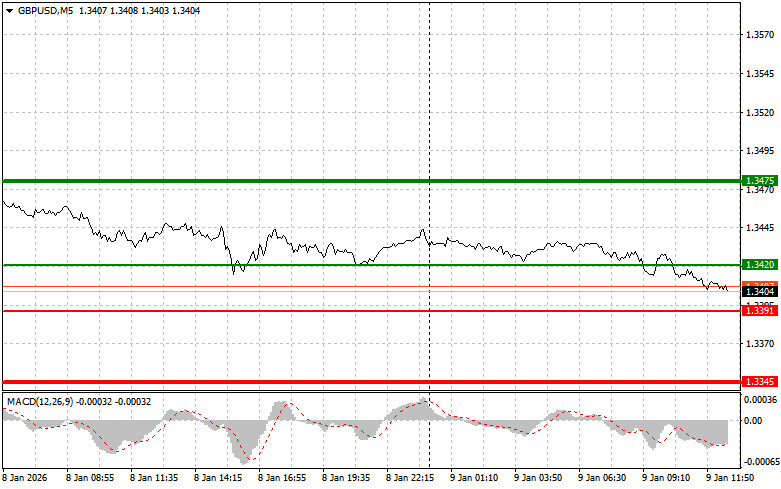Click the 8 Jan 19:35 time label
The height and width of the screenshot is (489, 781).
(346, 478)
